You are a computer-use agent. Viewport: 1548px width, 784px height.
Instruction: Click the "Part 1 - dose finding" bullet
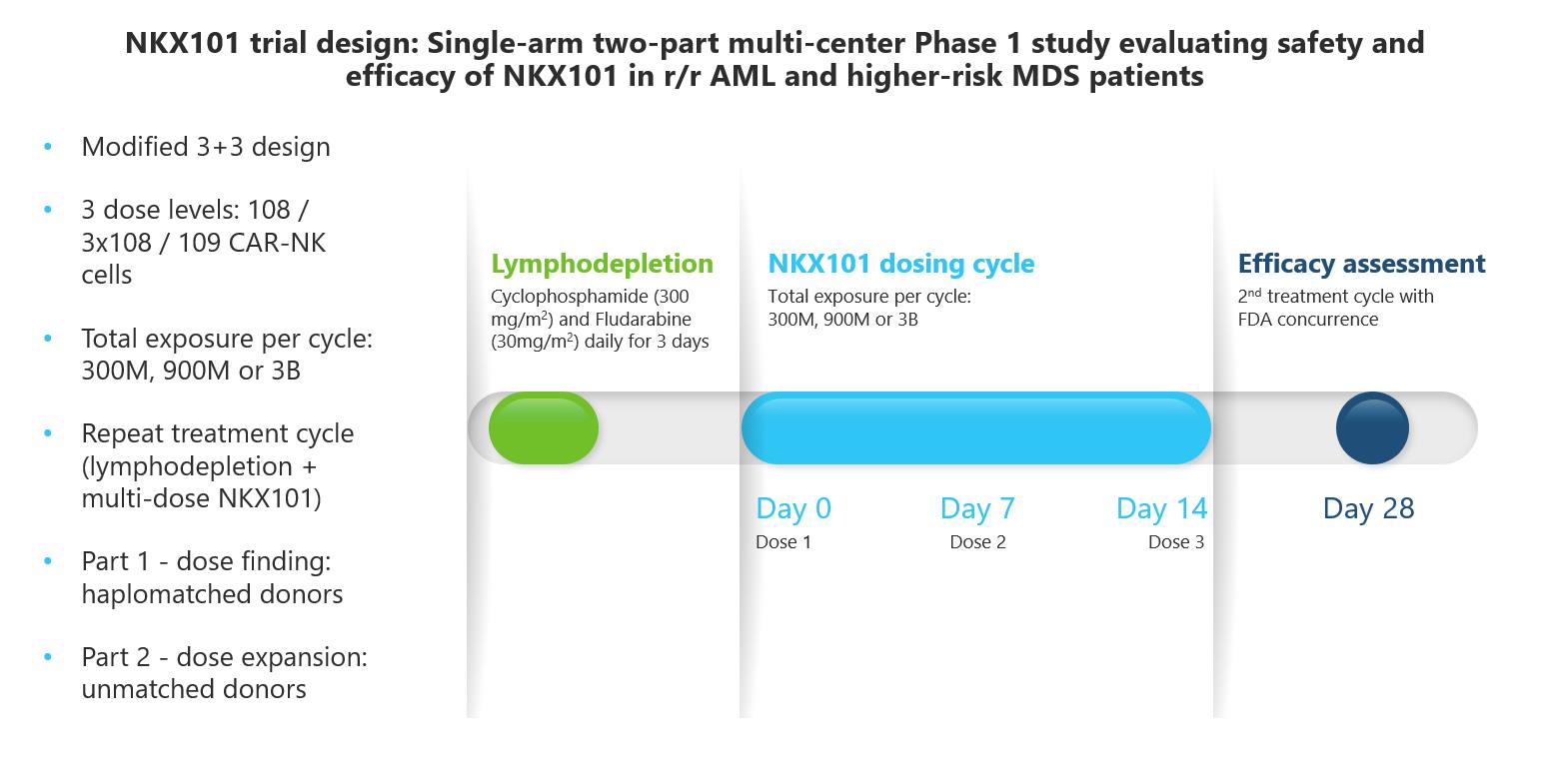tap(212, 577)
